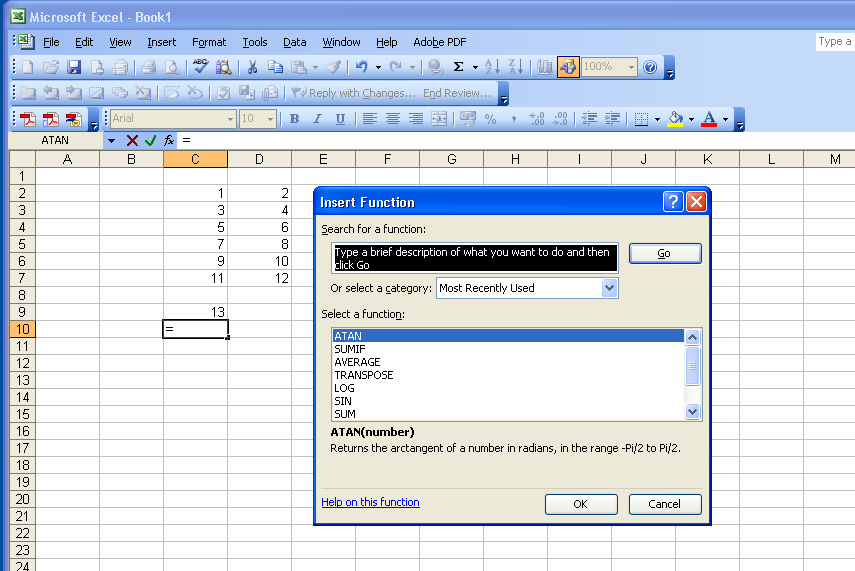Screen dimensions: 855x571
Task: Click OK in Insert Function dialog
Action: (581, 504)
